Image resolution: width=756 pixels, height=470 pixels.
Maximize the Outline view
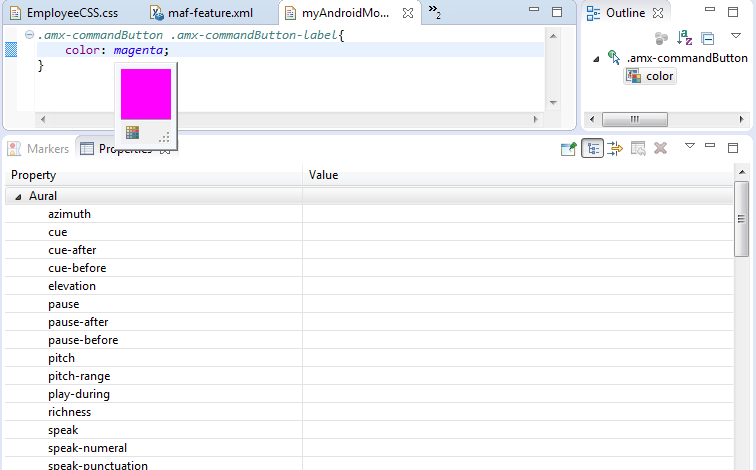tap(733, 12)
